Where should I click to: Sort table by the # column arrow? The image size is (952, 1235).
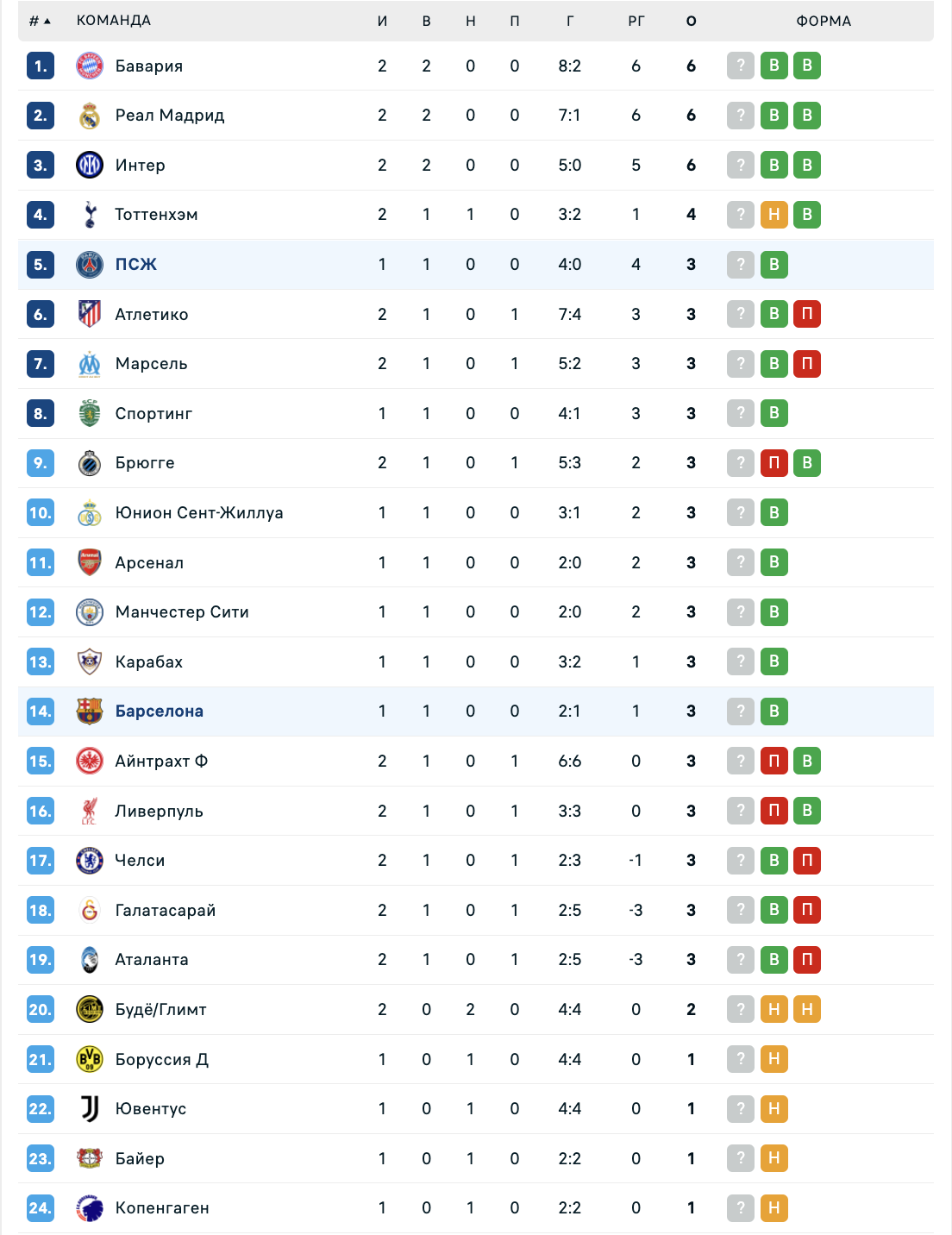(40, 21)
